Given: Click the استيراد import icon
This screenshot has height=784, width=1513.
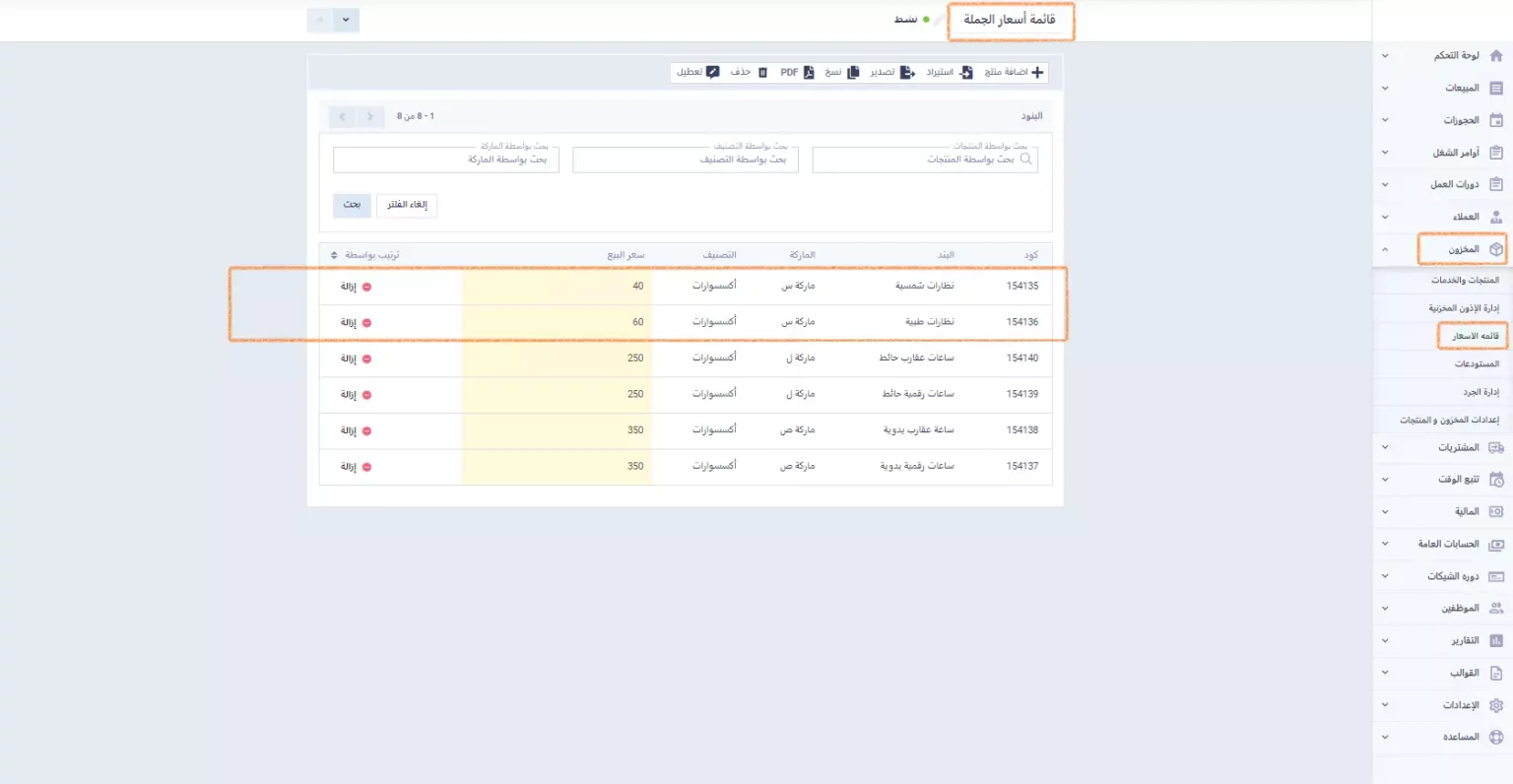Looking at the screenshot, I should click(x=966, y=72).
